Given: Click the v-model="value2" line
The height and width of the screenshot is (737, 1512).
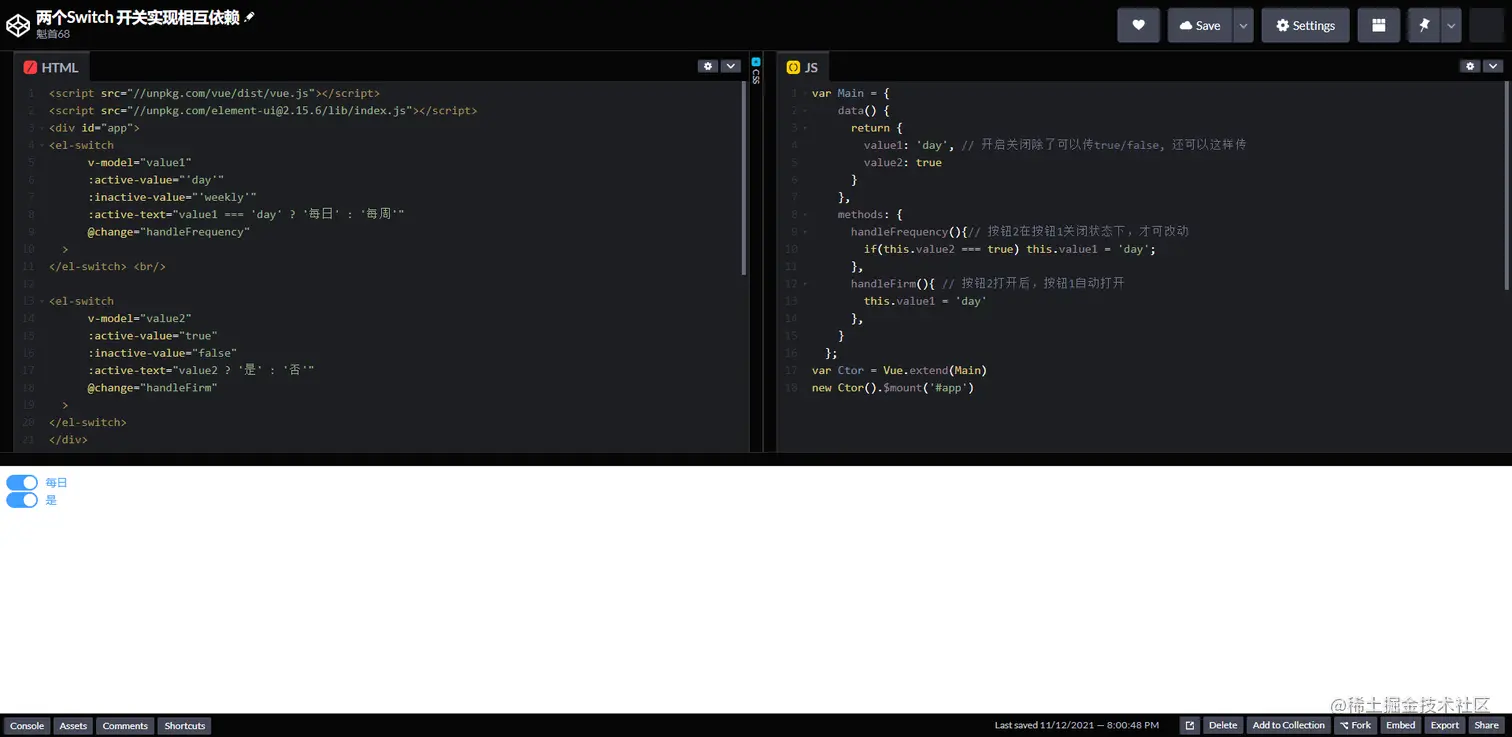Looking at the screenshot, I should (139, 318).
